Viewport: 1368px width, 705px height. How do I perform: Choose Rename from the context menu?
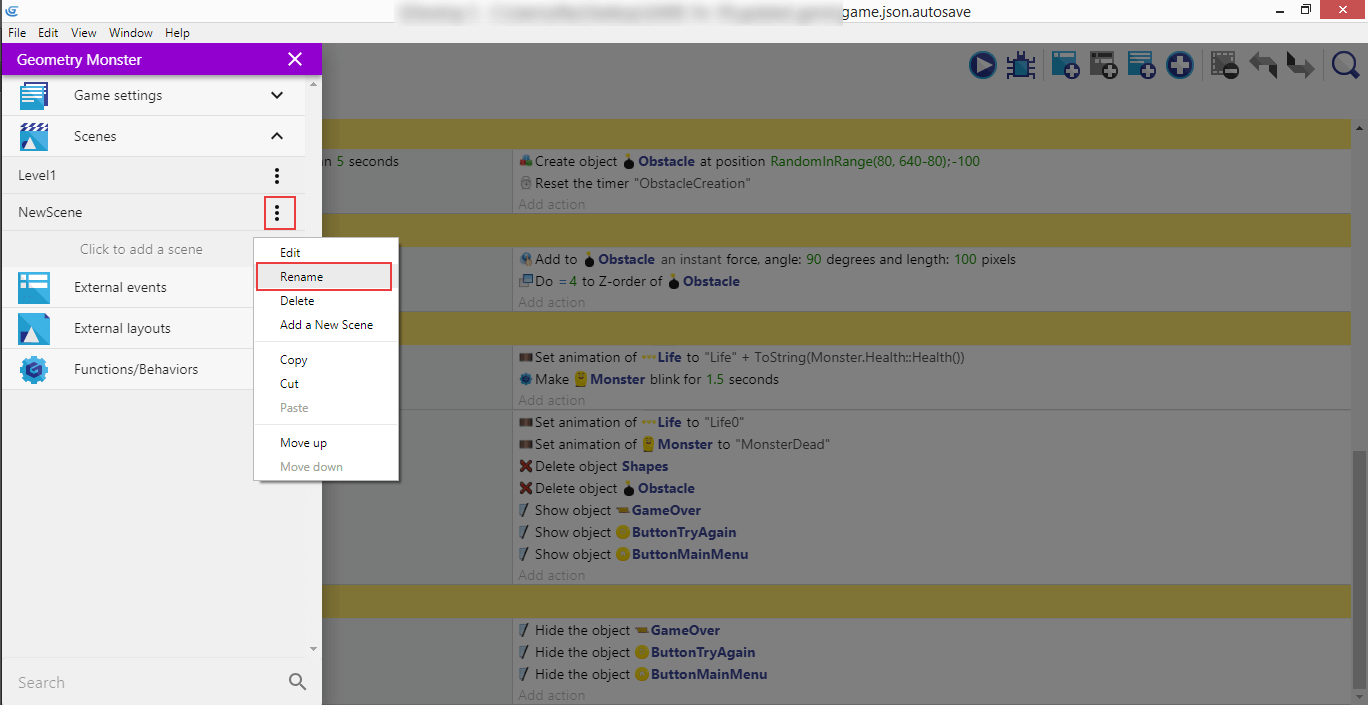pyautogui.click(x=302, y=277)
